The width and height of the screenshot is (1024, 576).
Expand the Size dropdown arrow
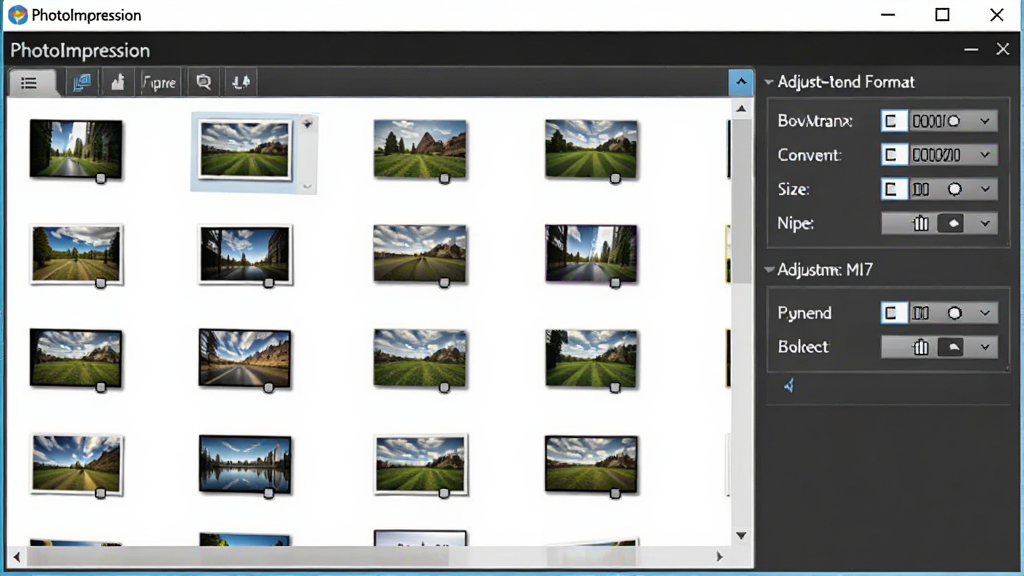985,189
